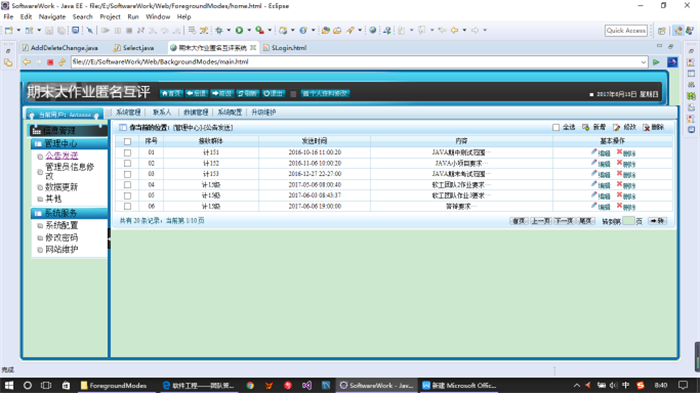
Task: Check the box for row 03
Action: 128,174
